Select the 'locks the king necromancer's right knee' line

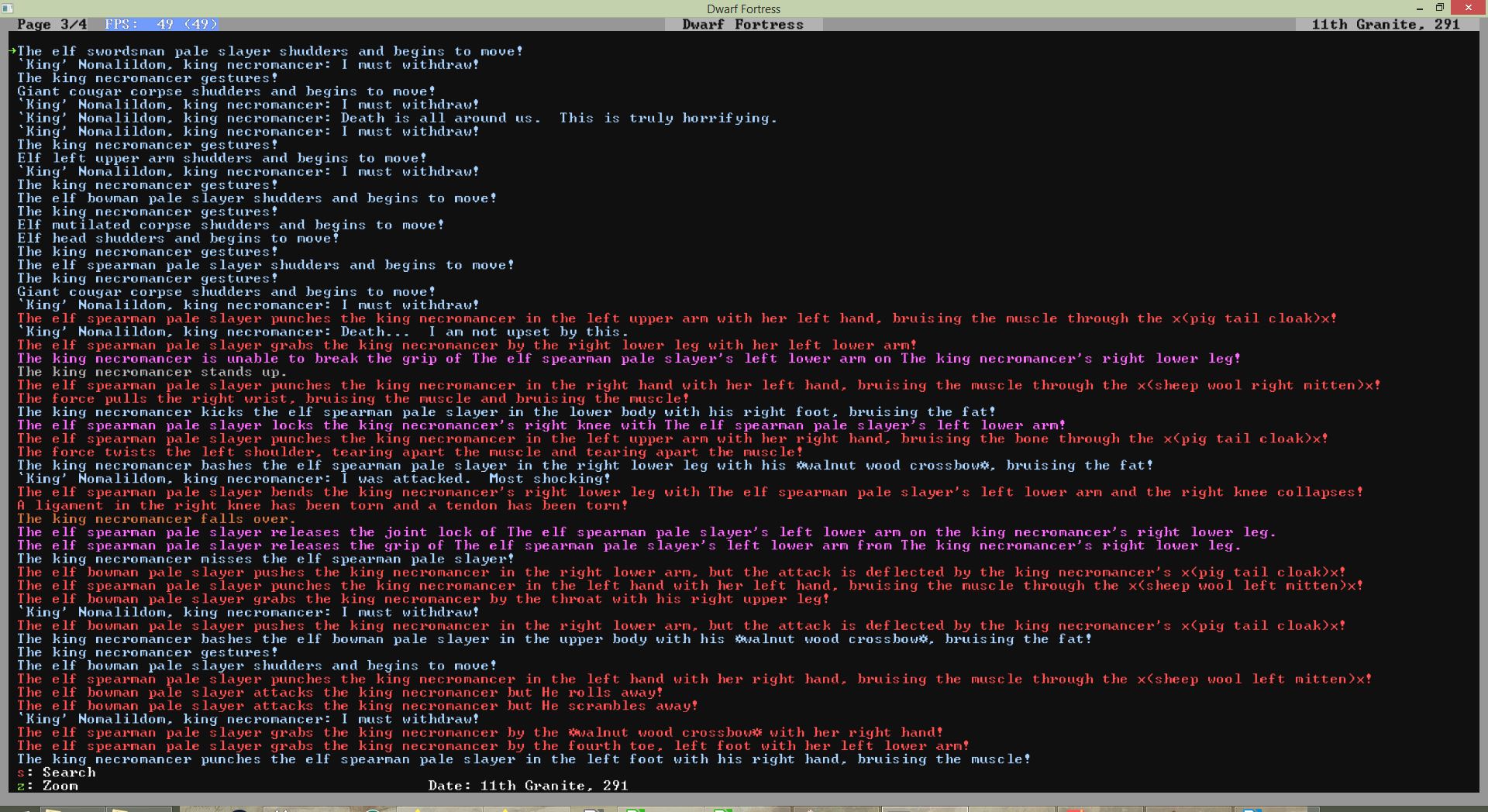coord(542,425)
